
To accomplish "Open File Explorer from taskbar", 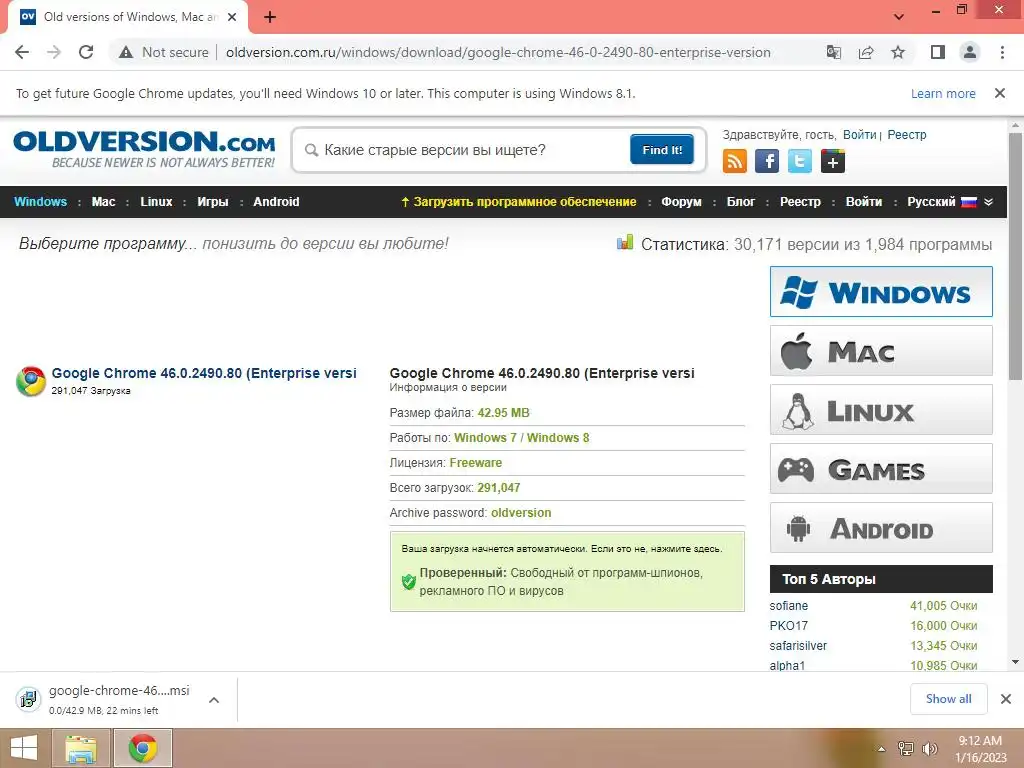I will pyautogui.click(x=81, y=748).
